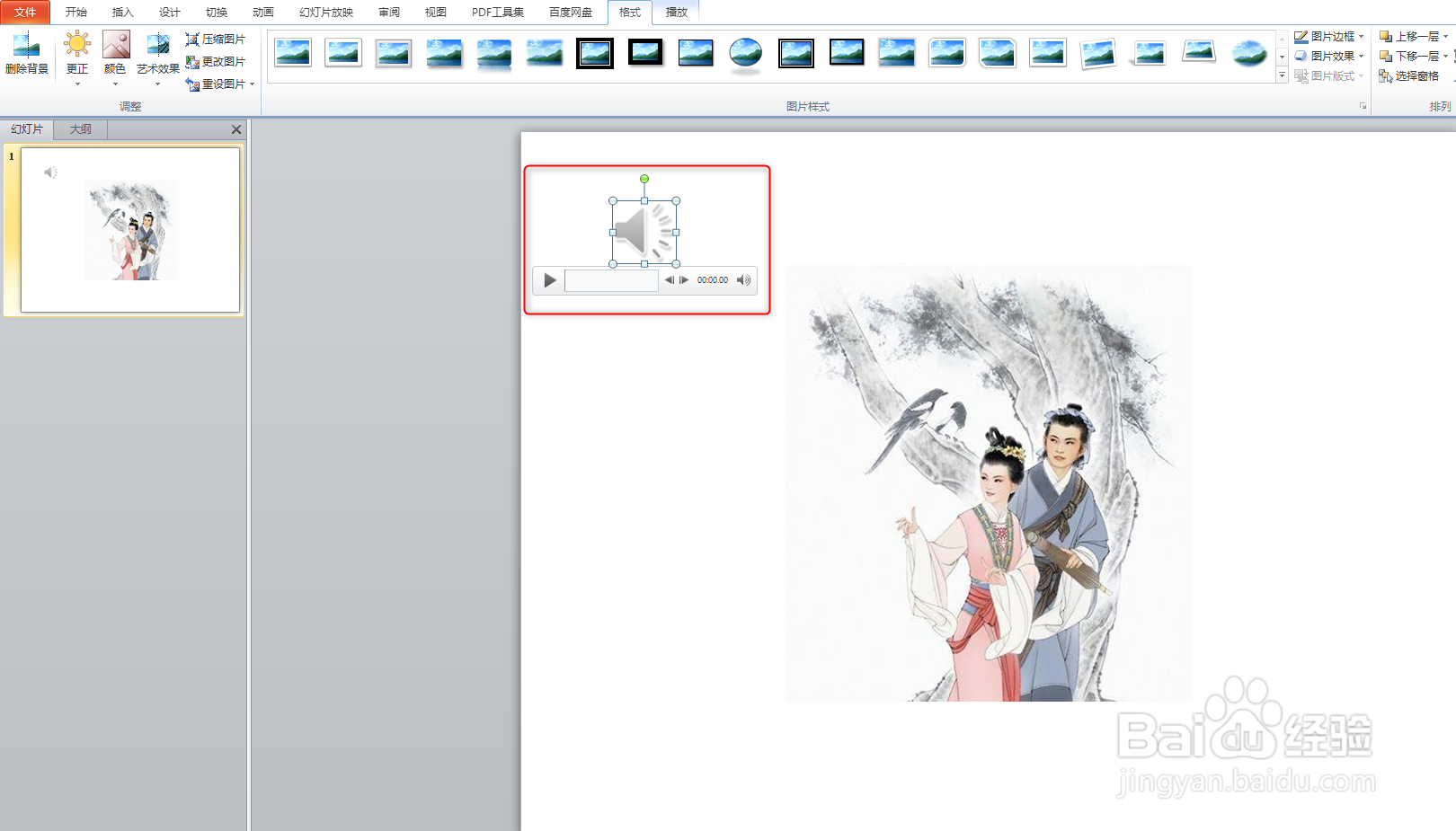This screenshot has height=831, width=1456.
Task: Click Change Picture (更改图片)
Action: tap(215, 61)
